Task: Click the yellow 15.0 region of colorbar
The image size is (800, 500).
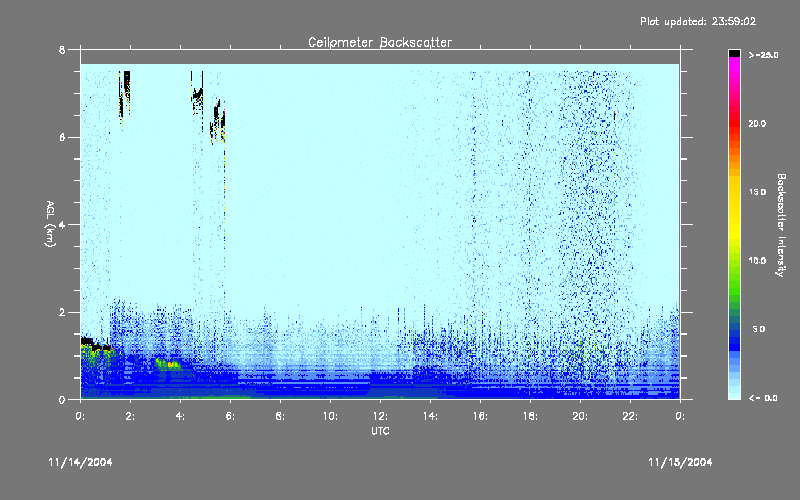Action: point(734,192)
